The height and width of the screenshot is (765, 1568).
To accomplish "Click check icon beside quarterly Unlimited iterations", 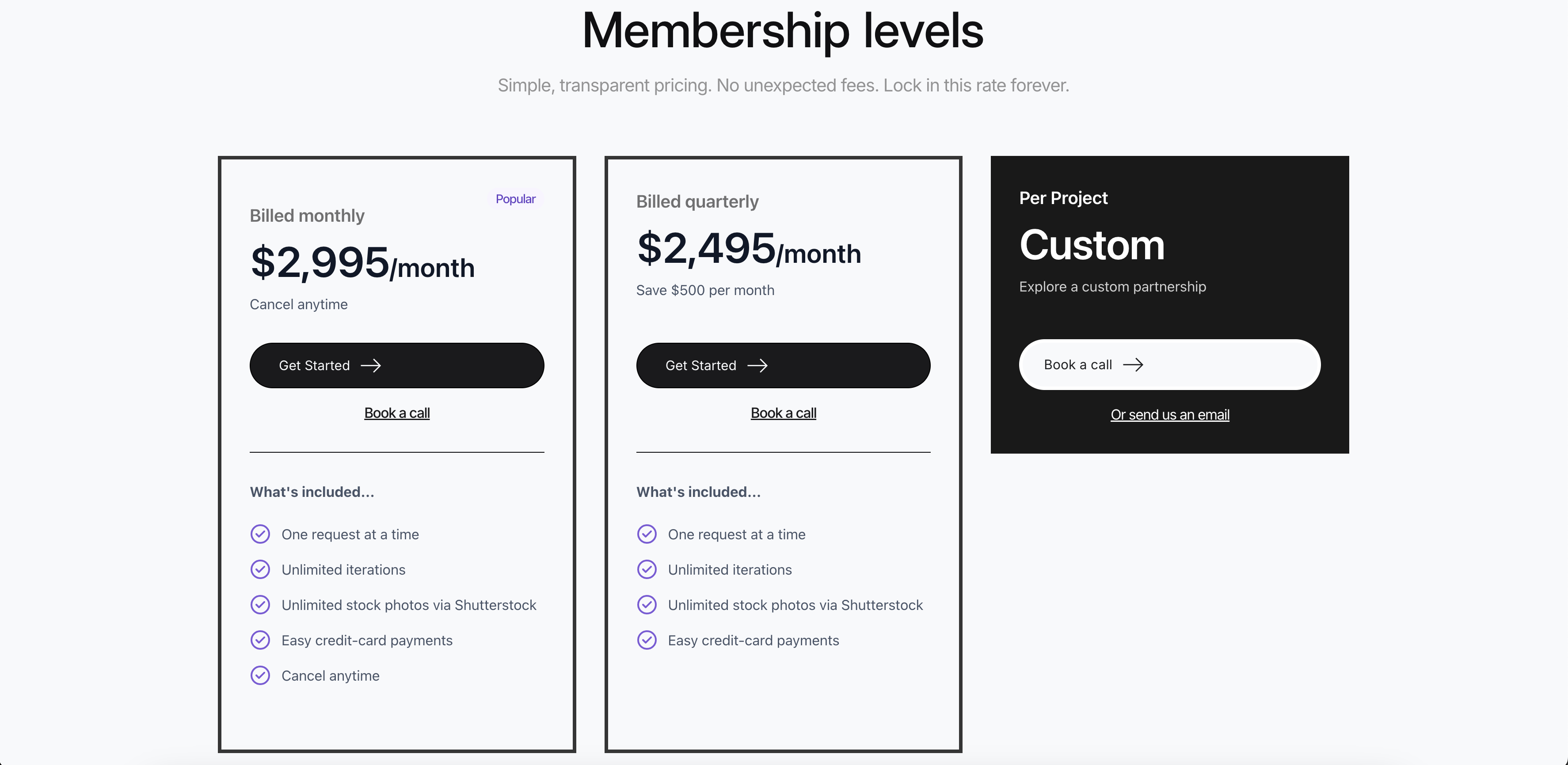I will (647, 569).
